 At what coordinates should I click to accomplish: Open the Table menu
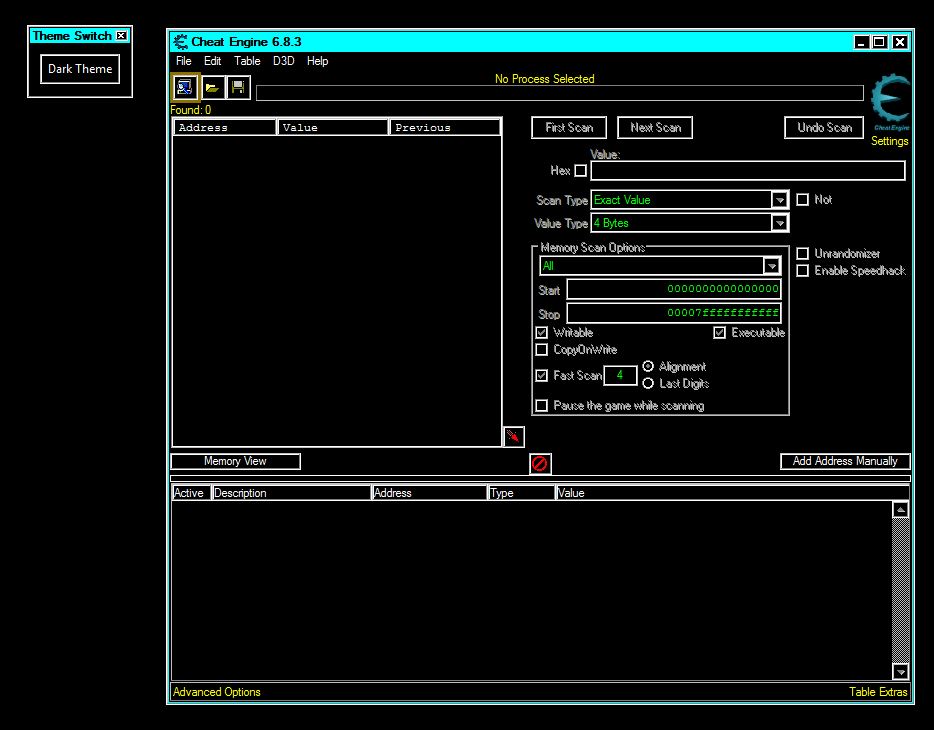pos(247,61)
